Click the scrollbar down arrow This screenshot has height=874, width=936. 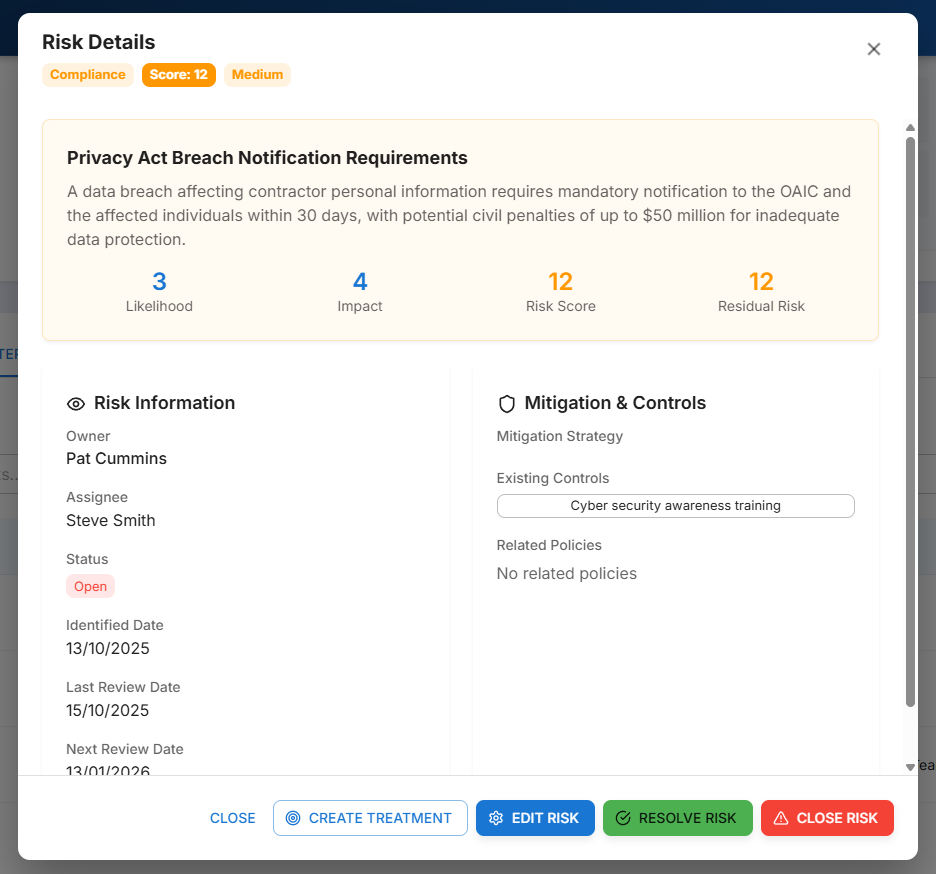910,767
